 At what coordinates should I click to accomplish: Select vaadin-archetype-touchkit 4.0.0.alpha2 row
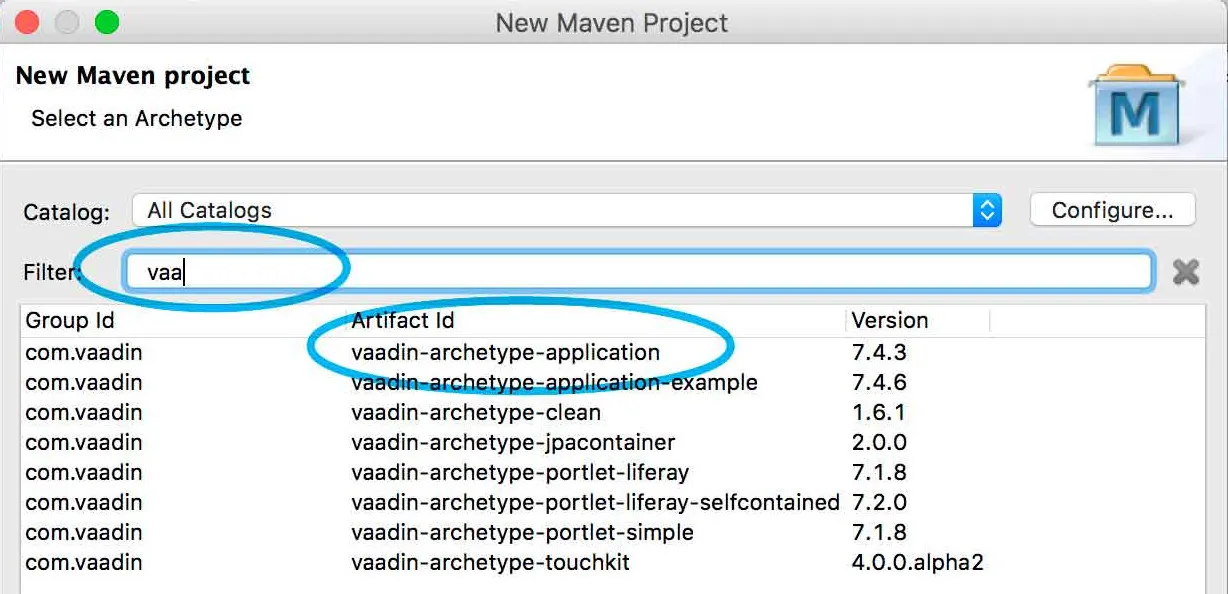coord(490,562)
